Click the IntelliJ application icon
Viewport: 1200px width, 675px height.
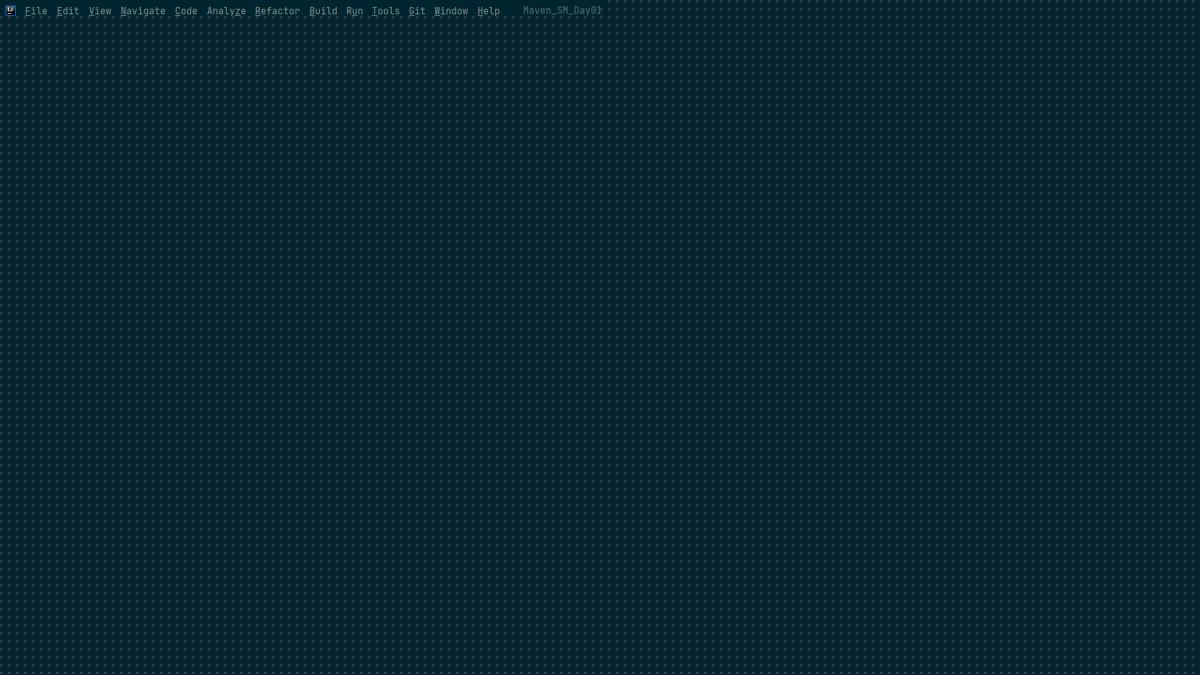(10, 11)
